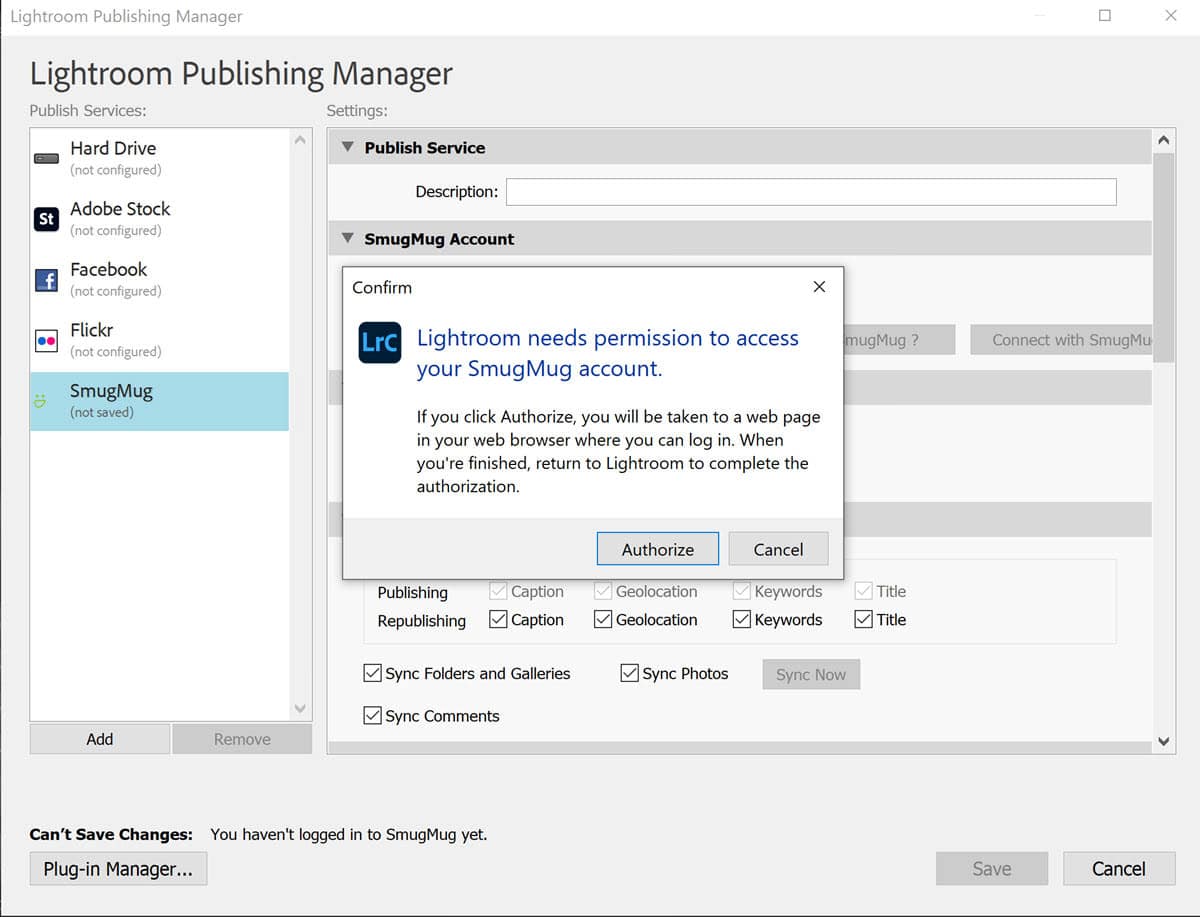Click the Connect with SmugMug button

[1061, 340]
